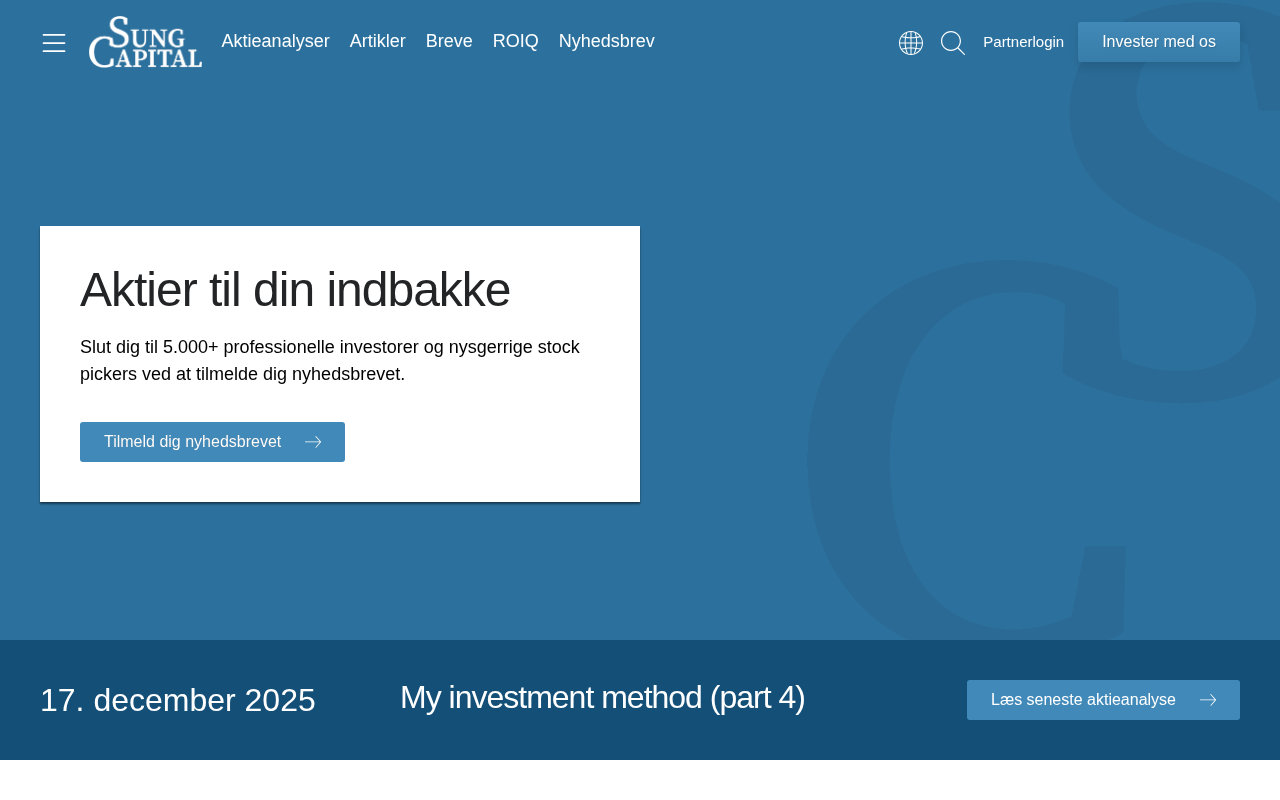The image size is (1280, 800).
Task: Click the Partnerlogin link
Action: (x=1023, y=42)
